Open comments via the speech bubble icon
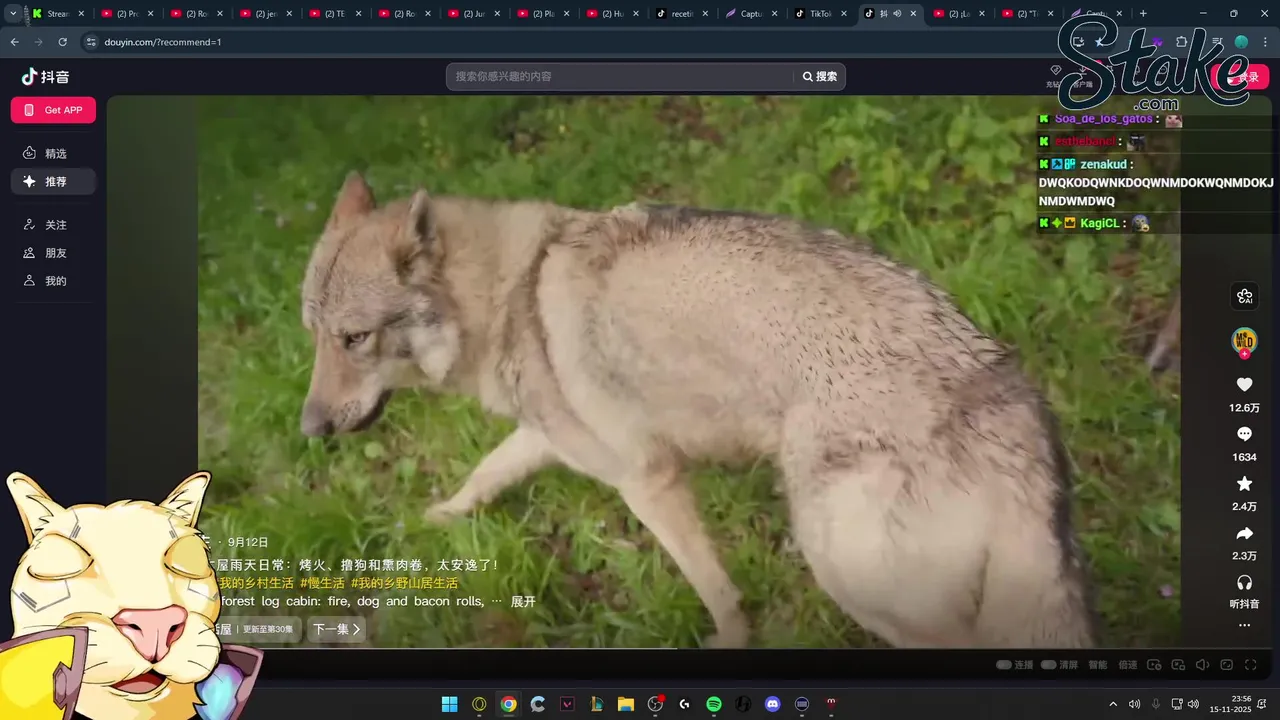 coord(1244,434)
